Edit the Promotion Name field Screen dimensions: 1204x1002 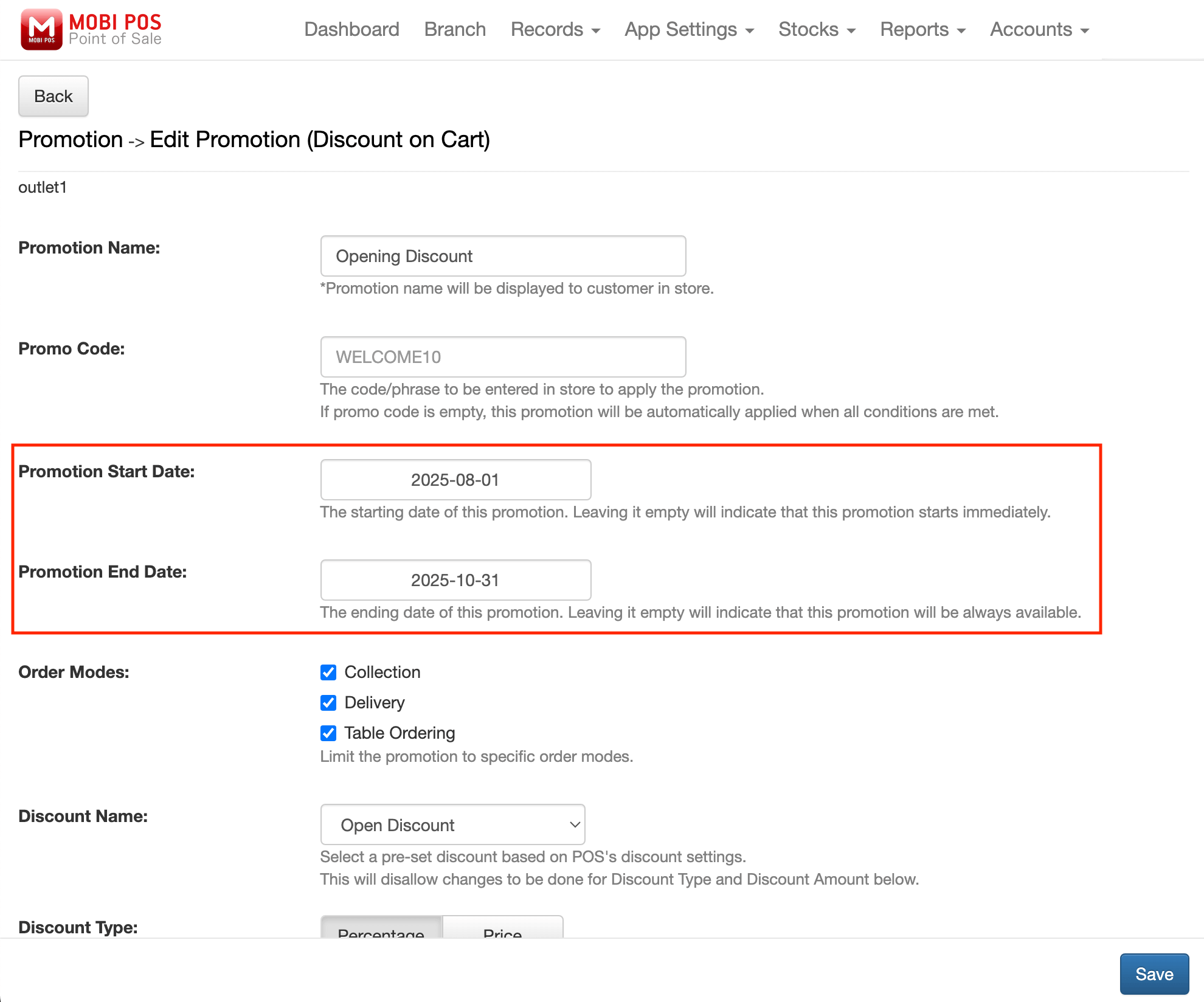[503, 256]
